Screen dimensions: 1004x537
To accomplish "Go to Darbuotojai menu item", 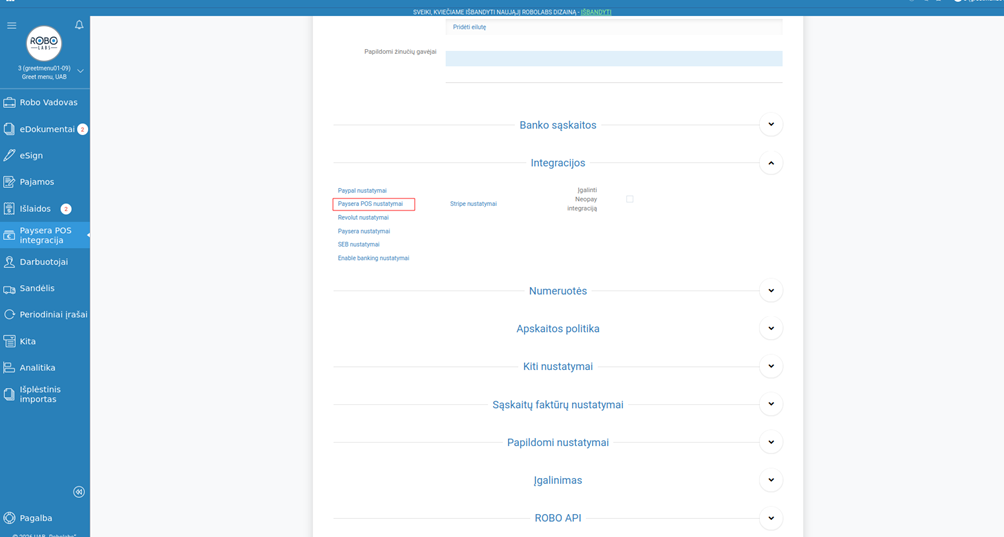I will pos(44,262).
